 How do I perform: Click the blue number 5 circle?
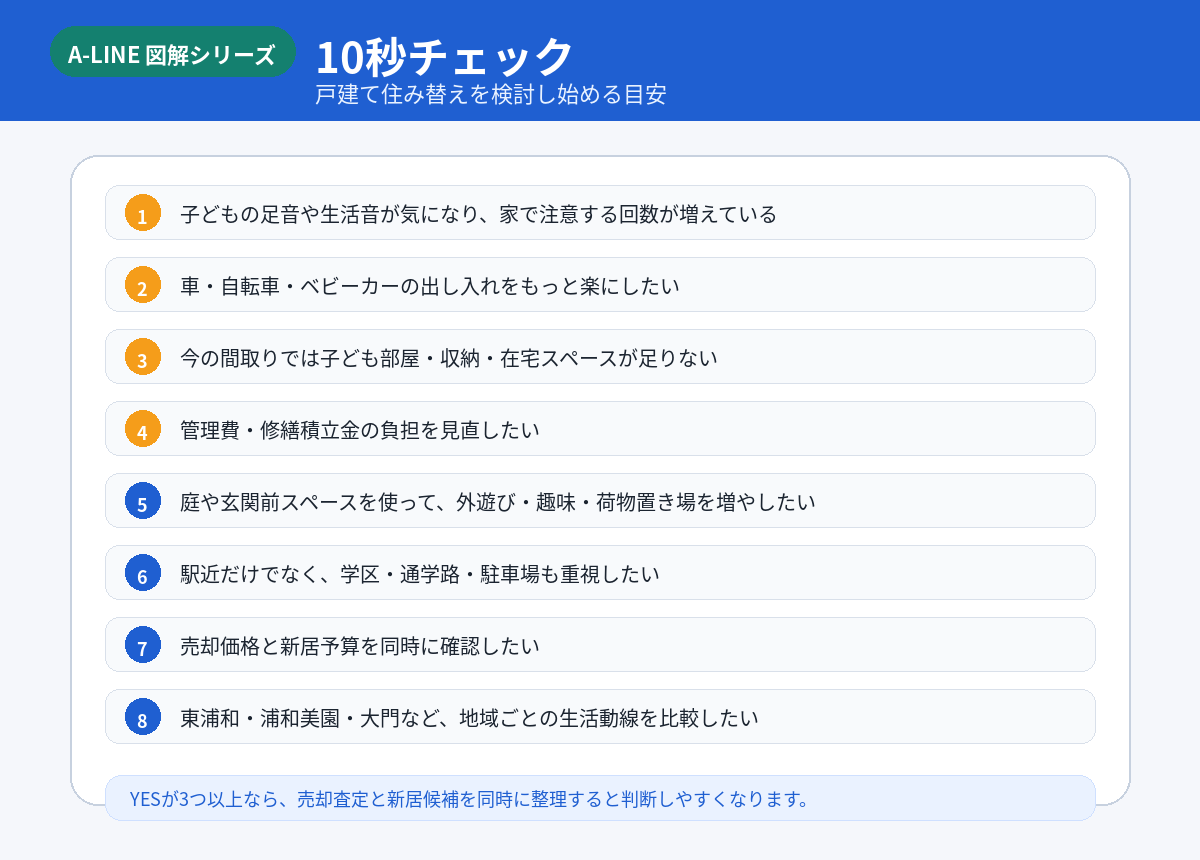(143, 501)
